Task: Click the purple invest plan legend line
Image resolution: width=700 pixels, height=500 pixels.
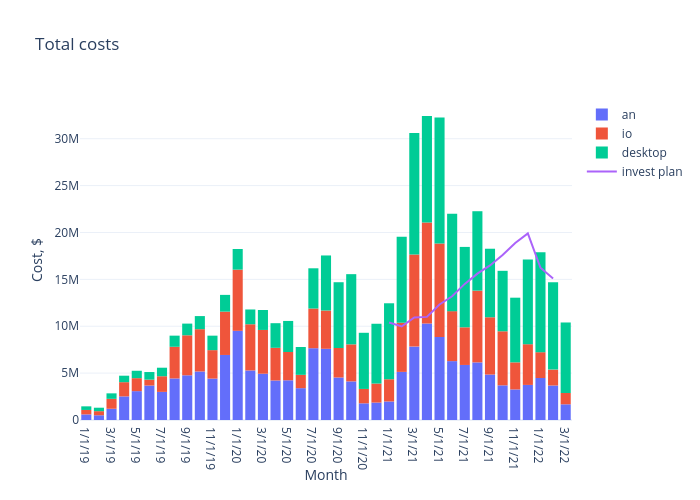Action: 601,171
